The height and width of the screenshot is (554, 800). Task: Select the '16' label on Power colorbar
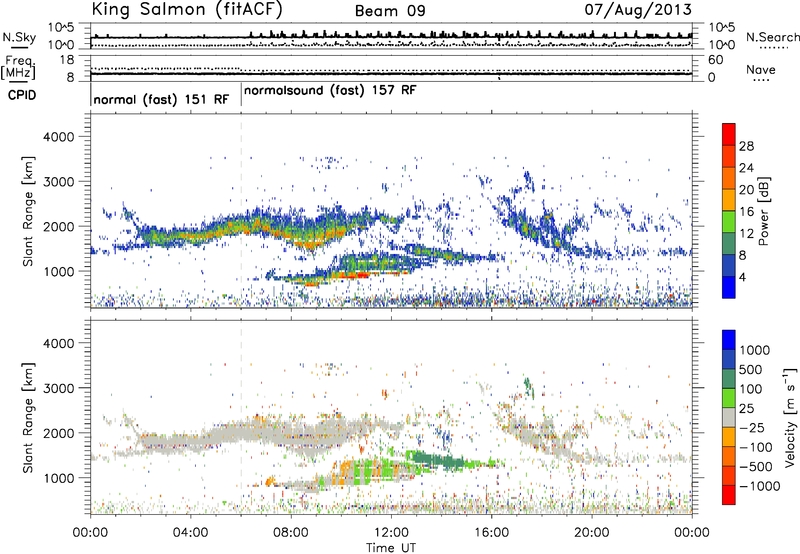click(x=746, y=212)
